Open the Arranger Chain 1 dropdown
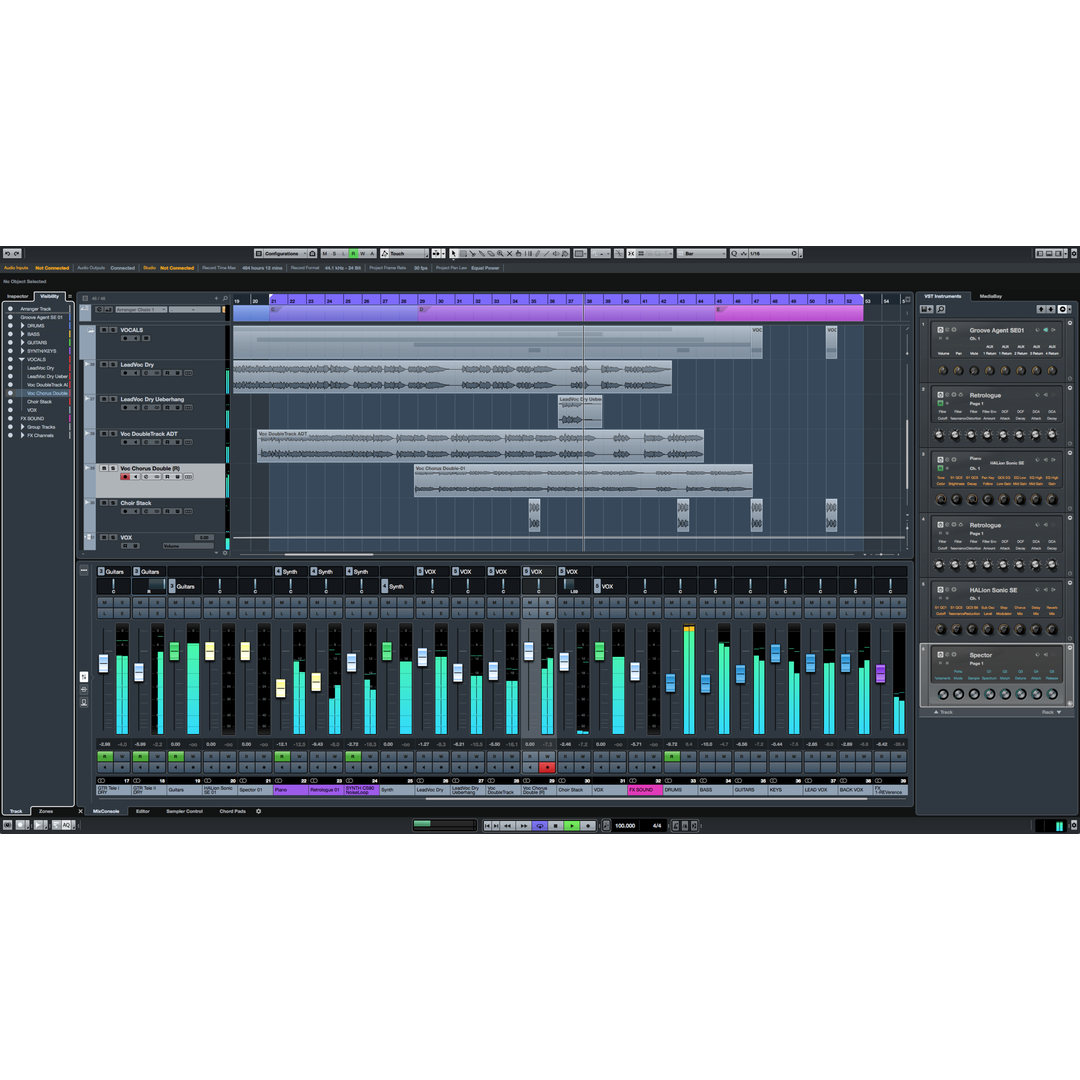The image size is (1080, 1080). tap(165, 310)
